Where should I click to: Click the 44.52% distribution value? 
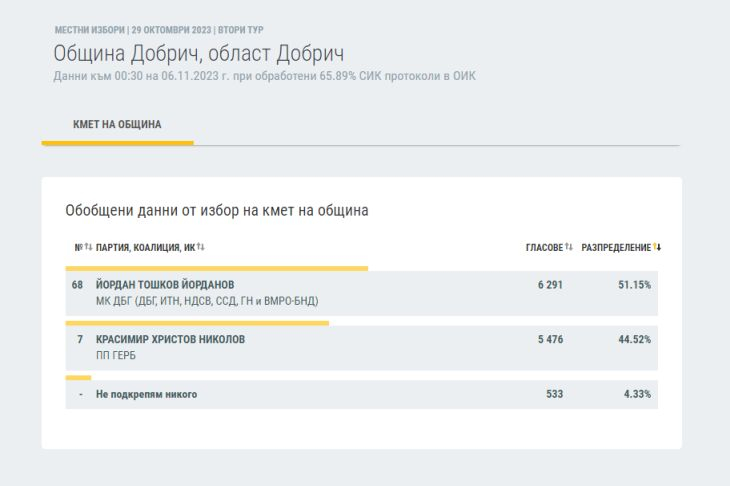(x=634, y=339)
